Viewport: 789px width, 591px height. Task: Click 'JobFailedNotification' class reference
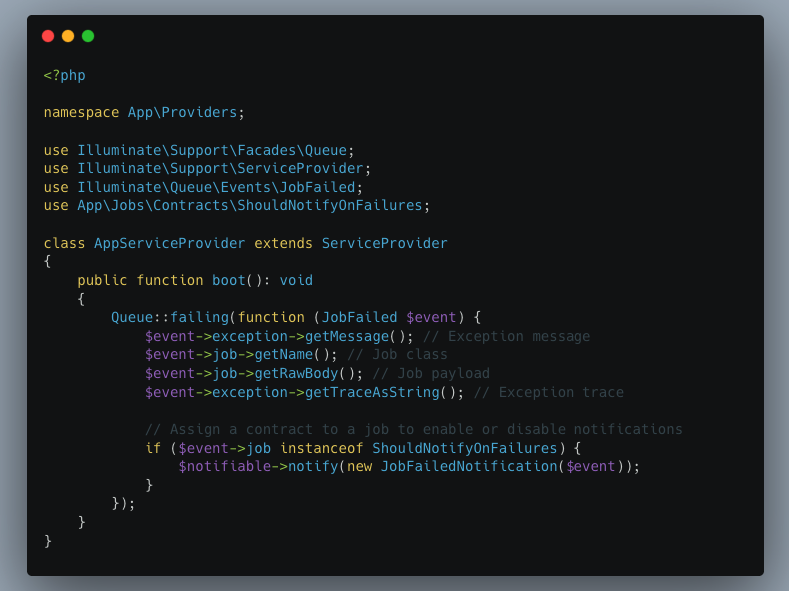tap(469, 466)
